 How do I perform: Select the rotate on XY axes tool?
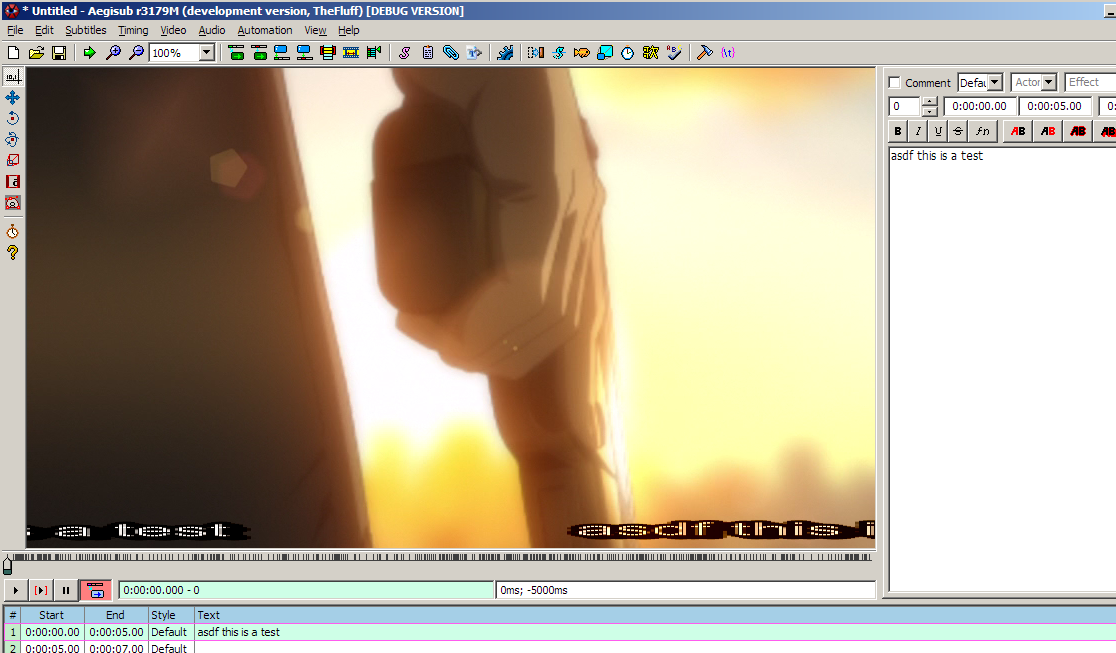[13, 140]
